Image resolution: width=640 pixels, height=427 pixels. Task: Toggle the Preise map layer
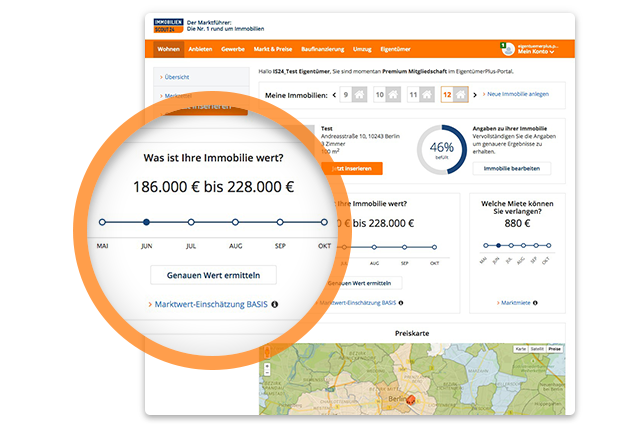point(553,348)
